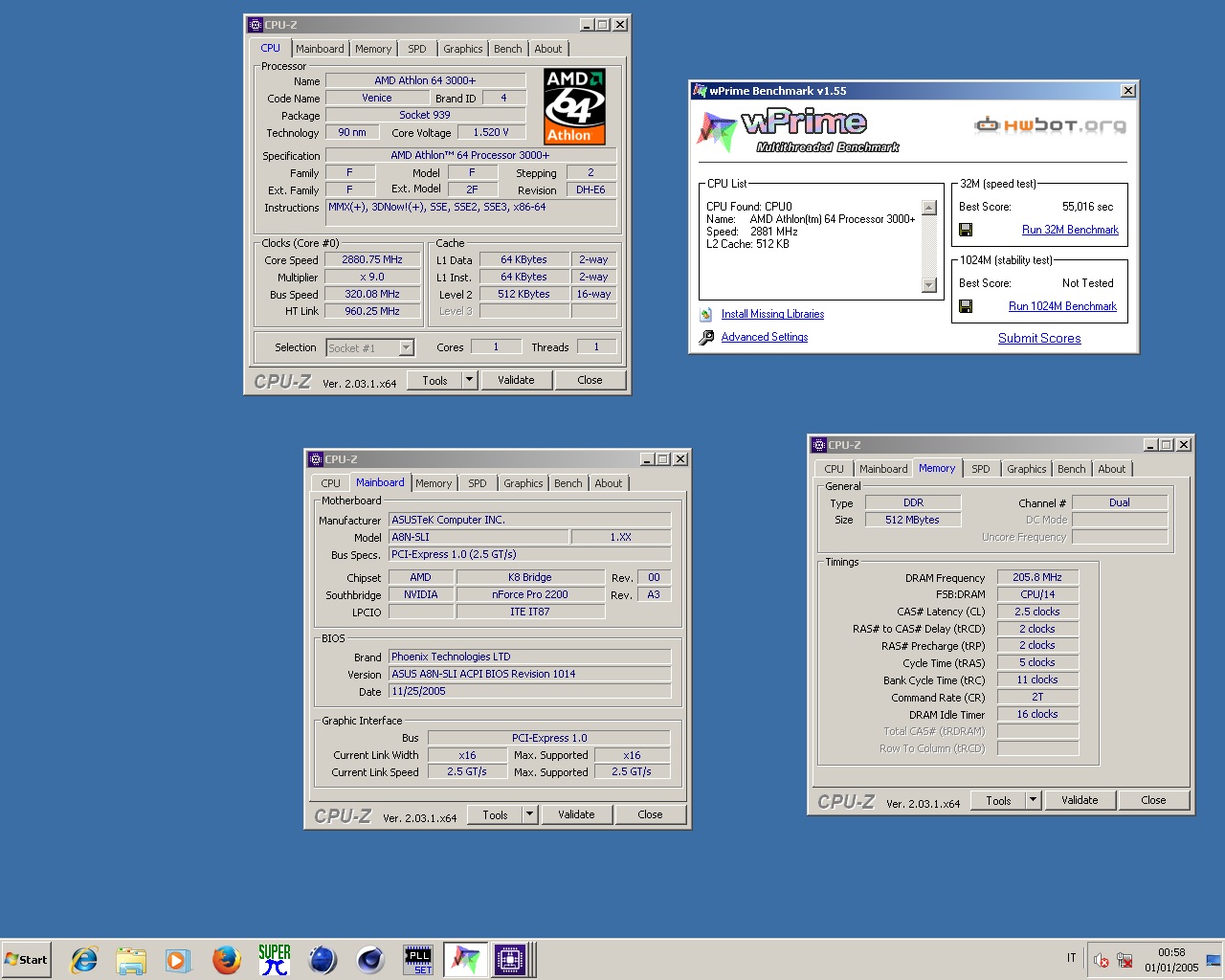Viewport: 1225px width, 980px height.
Task: Open Tools dropdown arrow in Memory window
Action: tap(1033, 800)
